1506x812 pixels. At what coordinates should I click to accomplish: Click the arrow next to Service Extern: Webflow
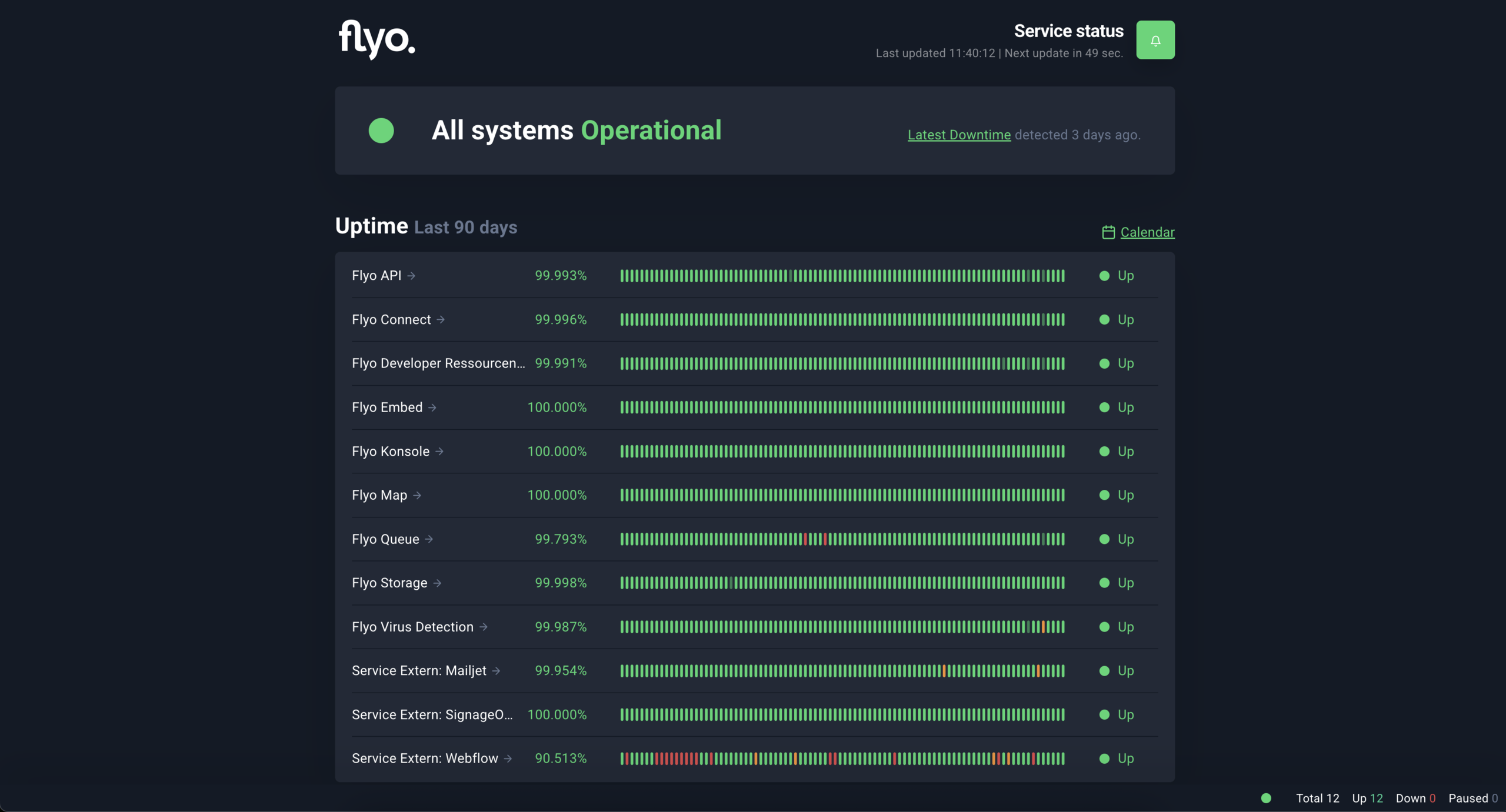point(508,758)
